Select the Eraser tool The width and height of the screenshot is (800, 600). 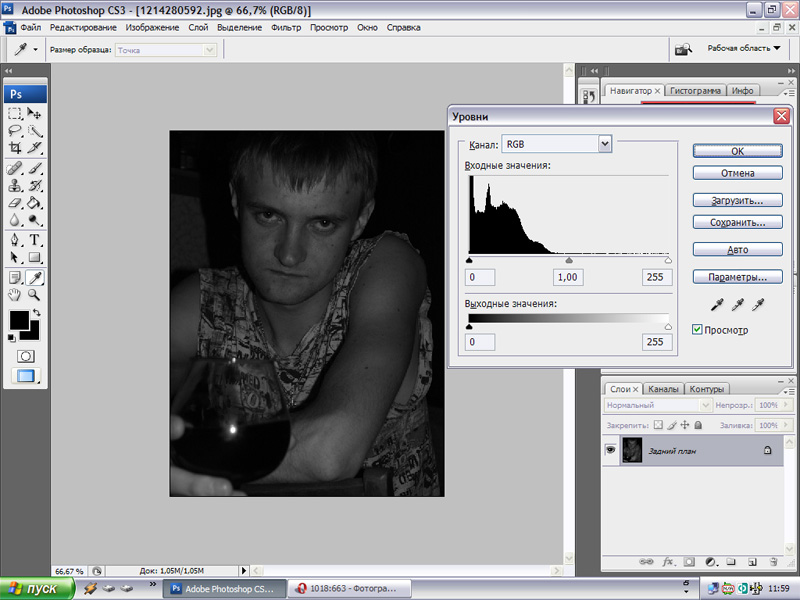pyautogui.click(x=15, y=203)
